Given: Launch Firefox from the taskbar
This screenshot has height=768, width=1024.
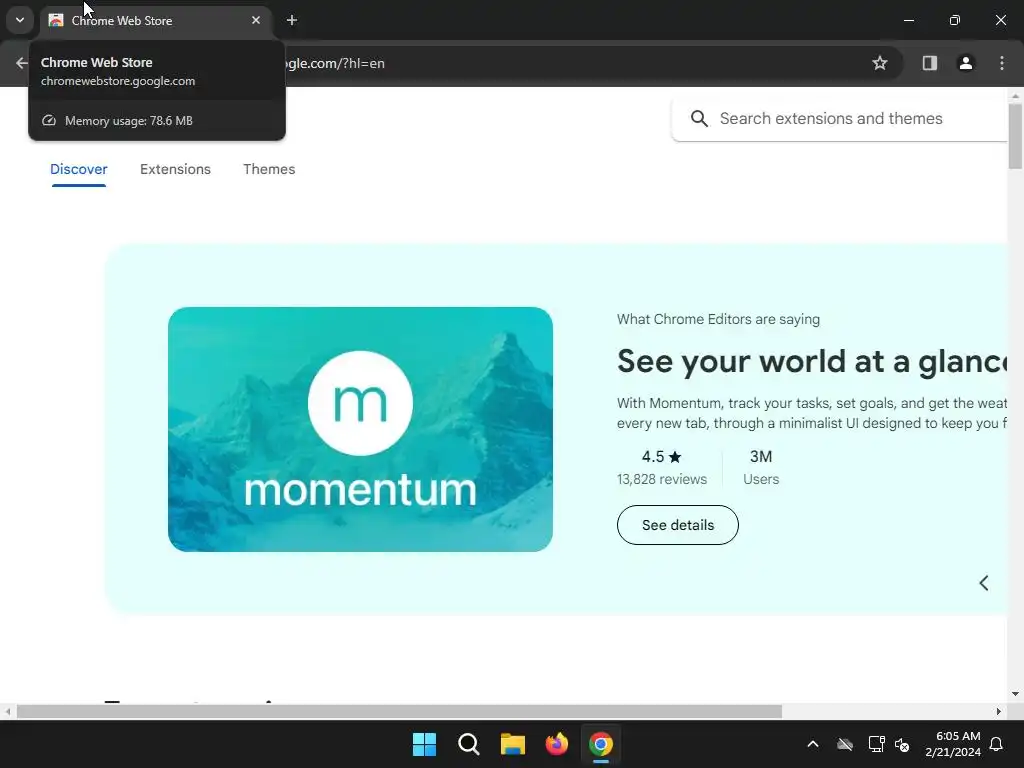Looking at the screenshot, I should (556, 744).
